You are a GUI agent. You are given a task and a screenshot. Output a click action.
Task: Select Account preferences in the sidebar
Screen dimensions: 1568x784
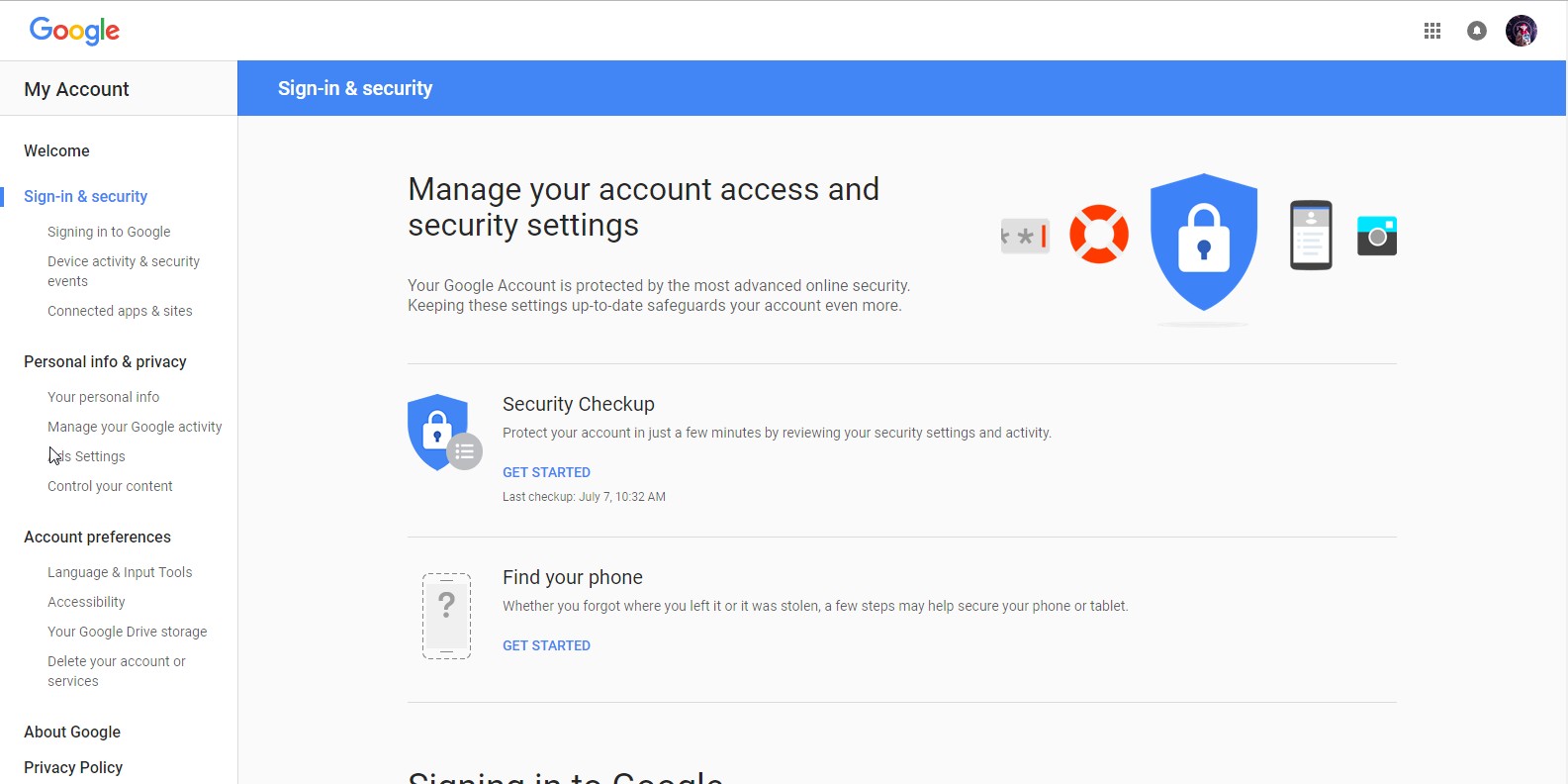point(97,537)
